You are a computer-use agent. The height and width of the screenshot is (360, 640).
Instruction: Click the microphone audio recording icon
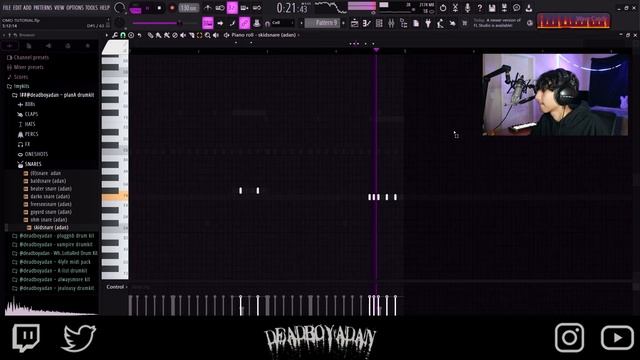(467, 8)
